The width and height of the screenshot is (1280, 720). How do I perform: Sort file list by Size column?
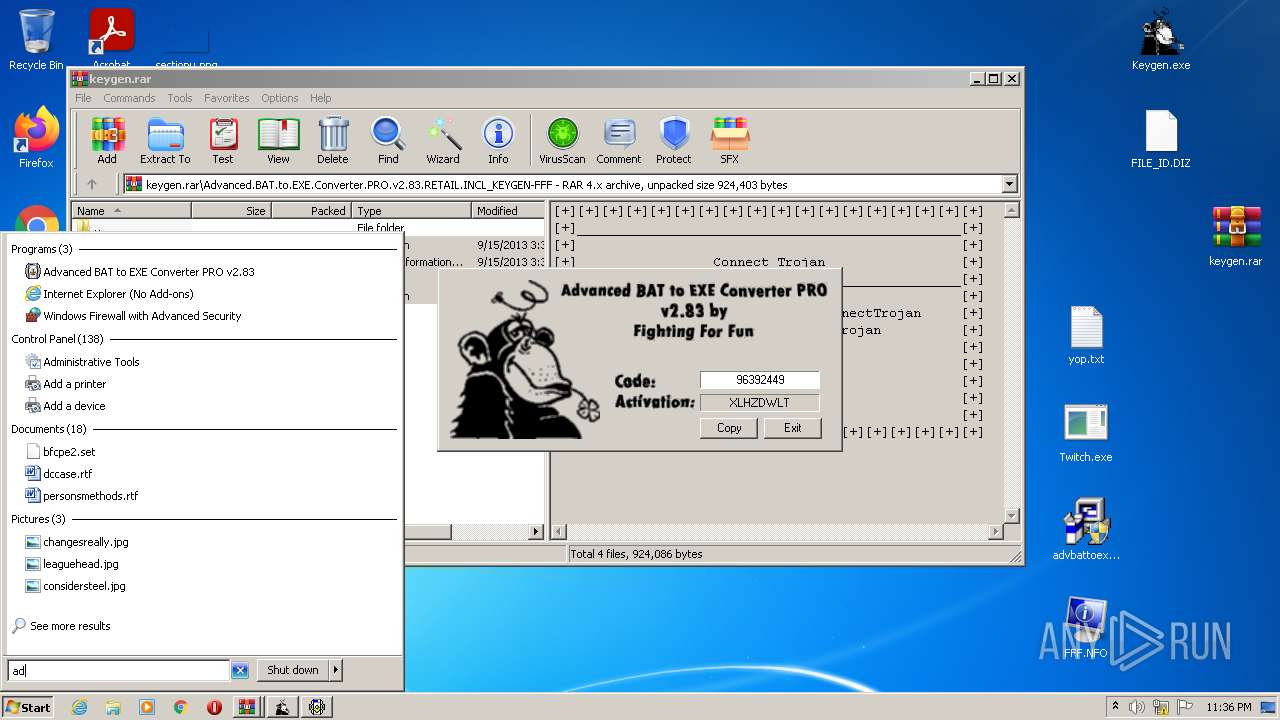click(x=231, y=211)
